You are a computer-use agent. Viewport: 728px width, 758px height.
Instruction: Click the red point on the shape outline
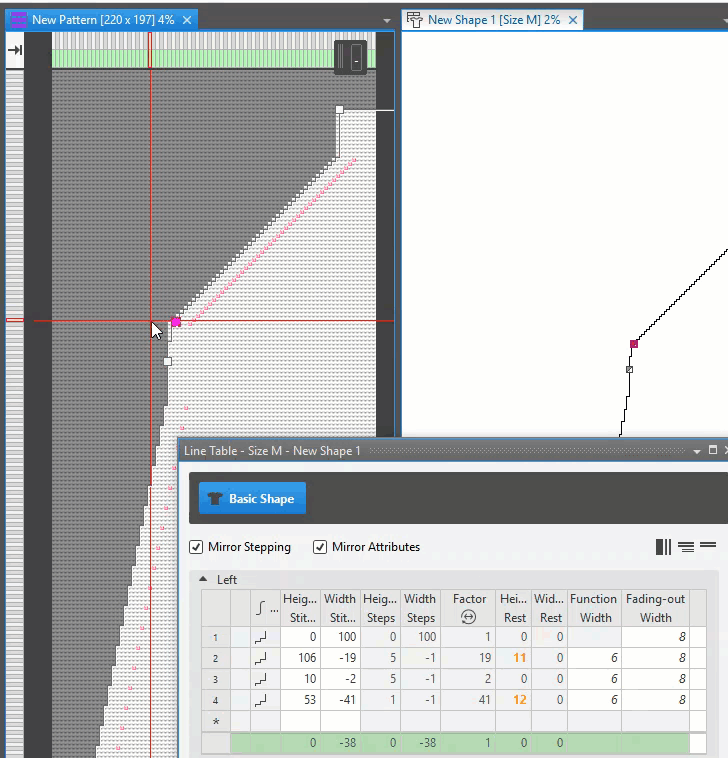pos(634,344)
